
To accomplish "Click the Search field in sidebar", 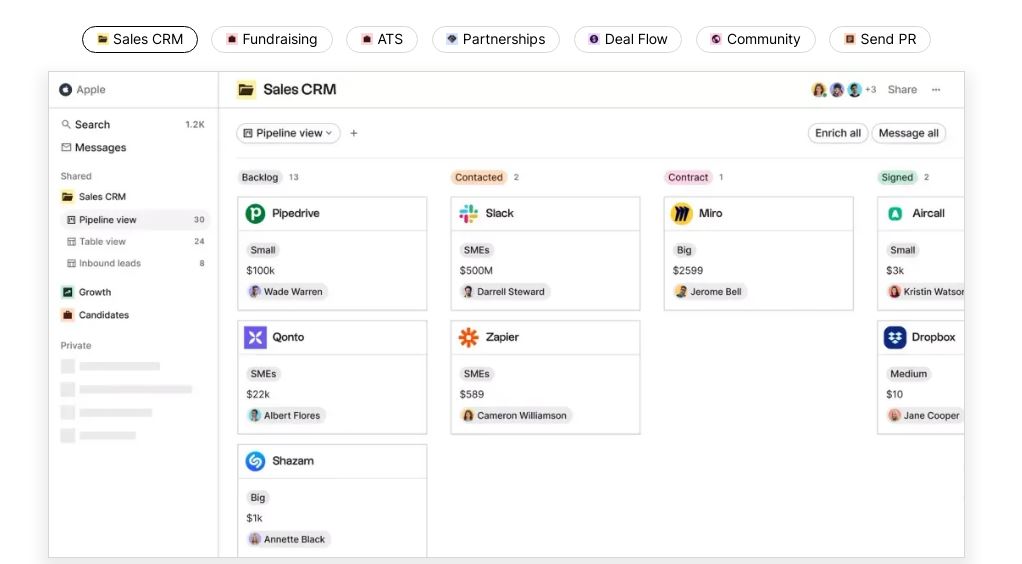I will pos(92,125).
